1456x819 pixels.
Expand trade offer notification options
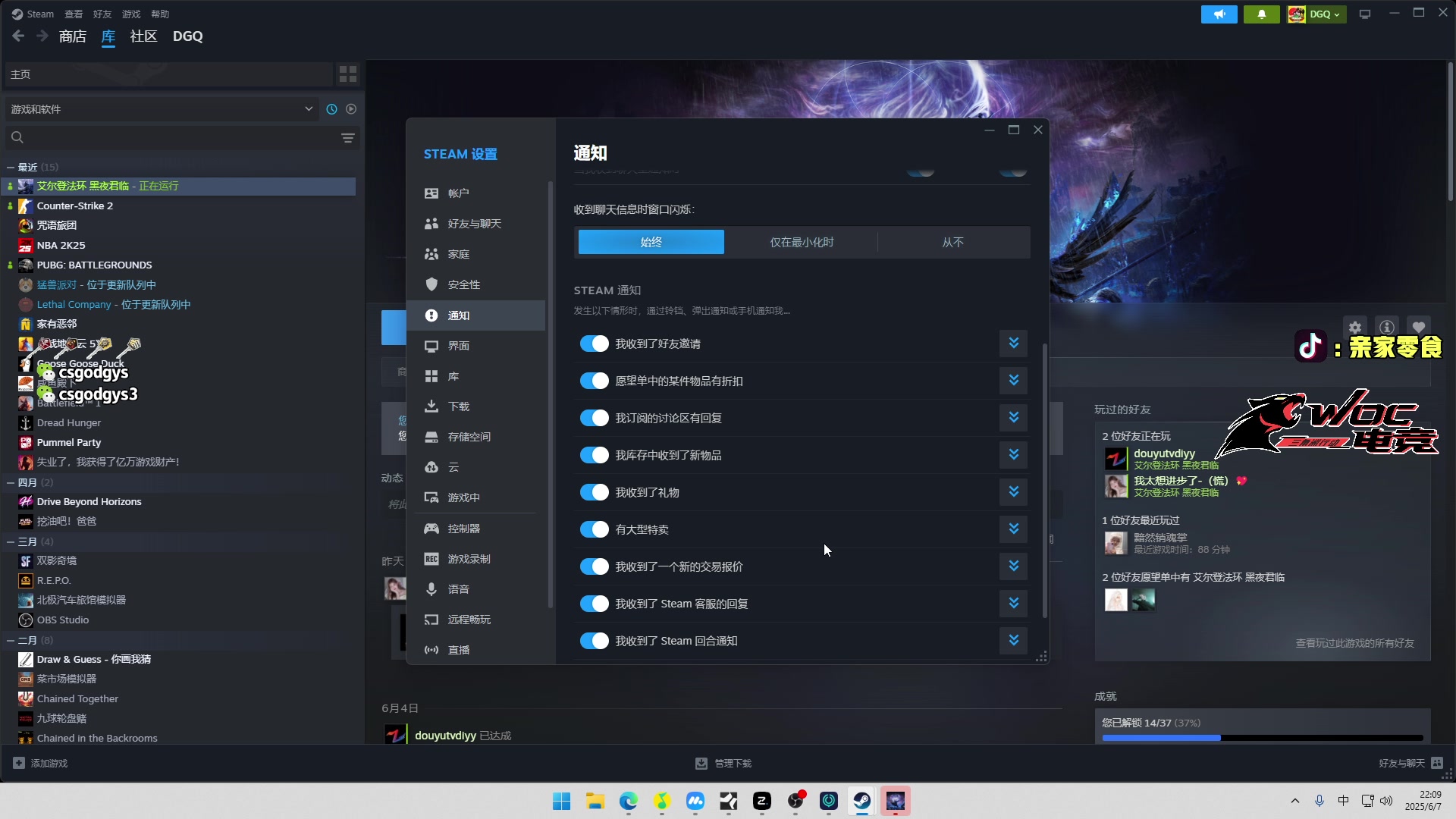pos(1013,566)
